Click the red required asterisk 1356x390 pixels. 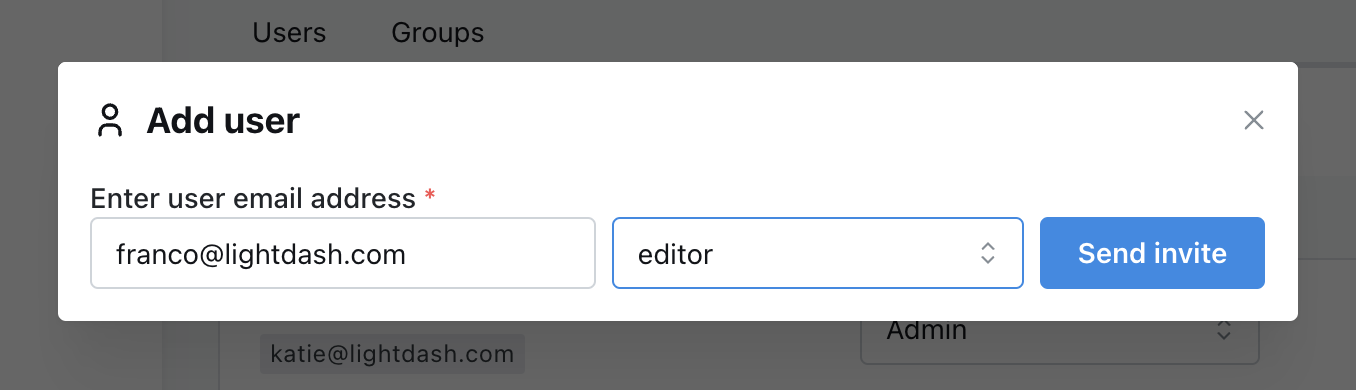tap(430, 195)
